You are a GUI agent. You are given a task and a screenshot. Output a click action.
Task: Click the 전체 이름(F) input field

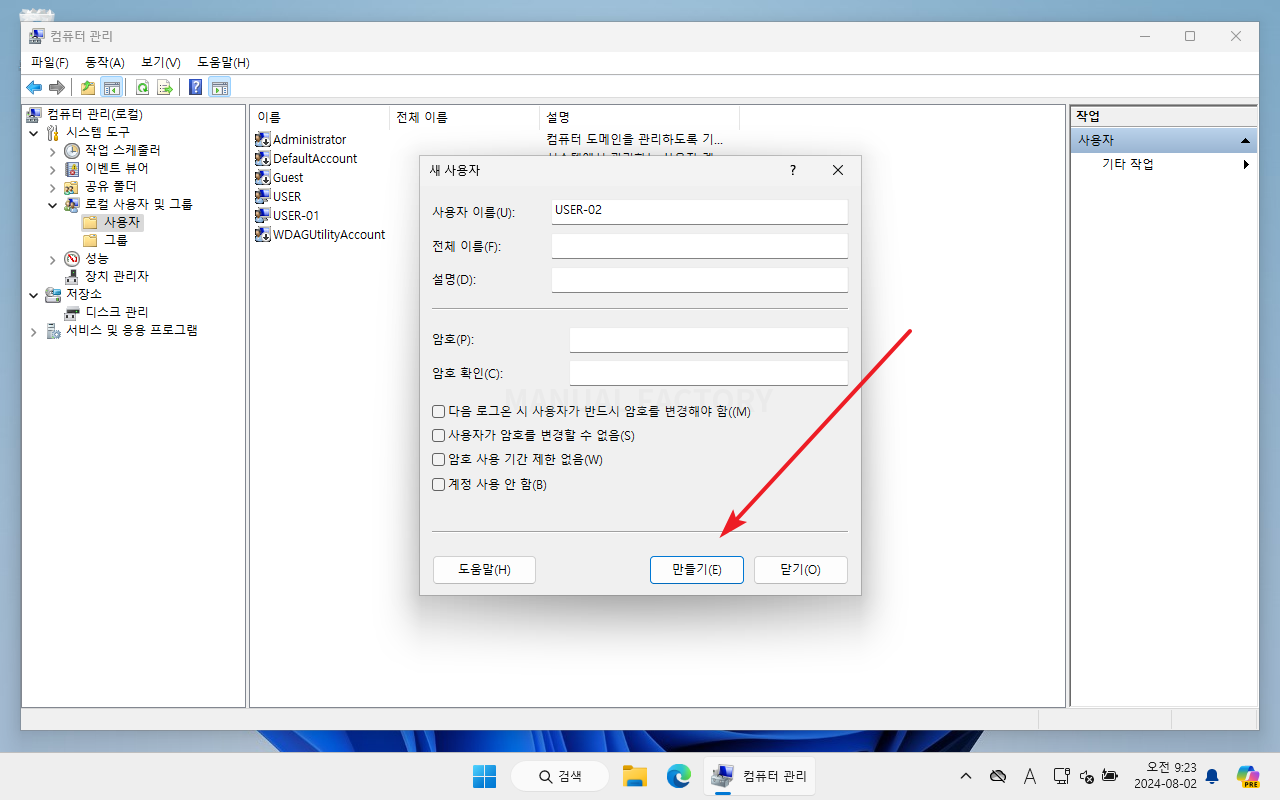point(699,246)
